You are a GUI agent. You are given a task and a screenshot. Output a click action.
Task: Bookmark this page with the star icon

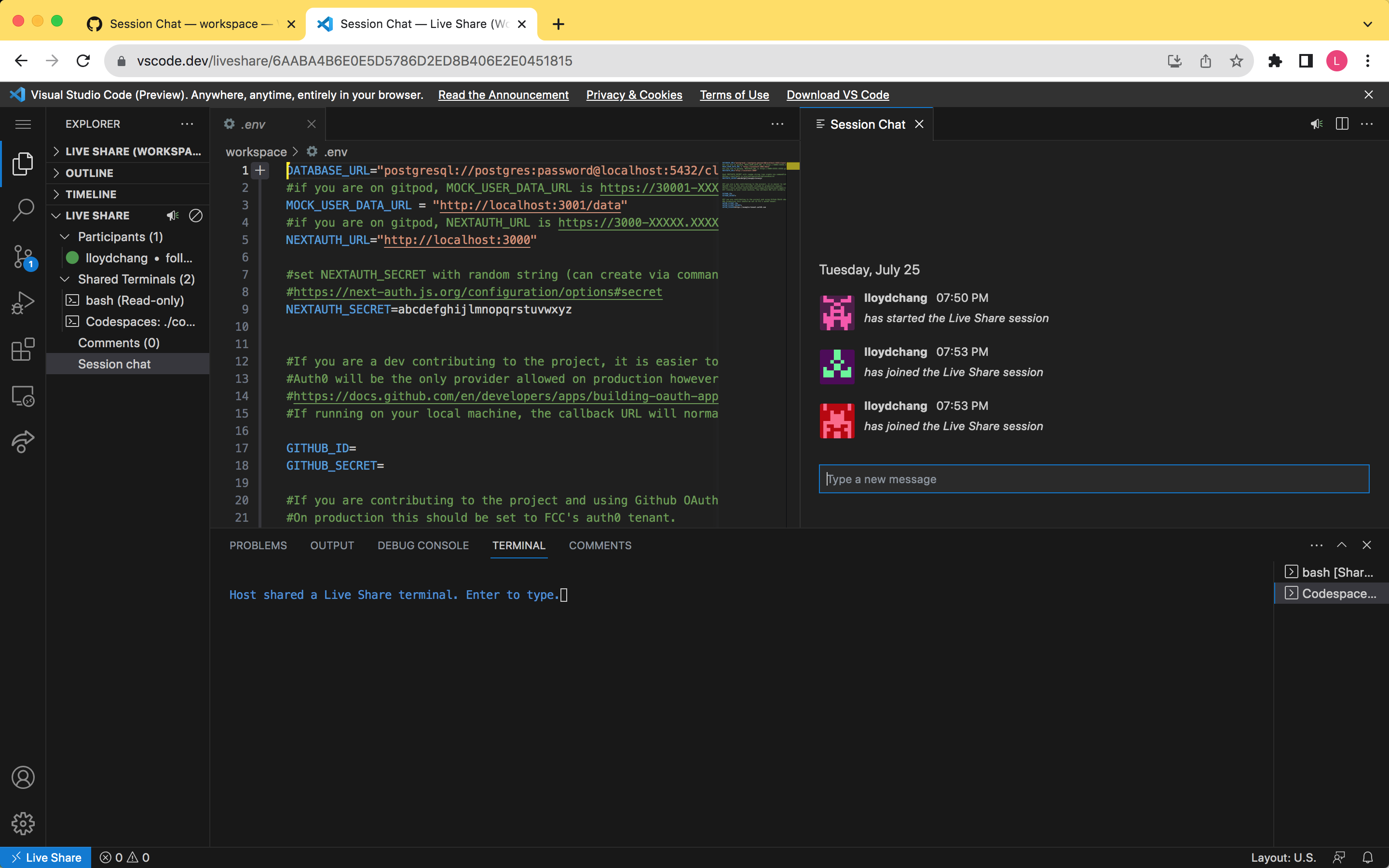1236,61
